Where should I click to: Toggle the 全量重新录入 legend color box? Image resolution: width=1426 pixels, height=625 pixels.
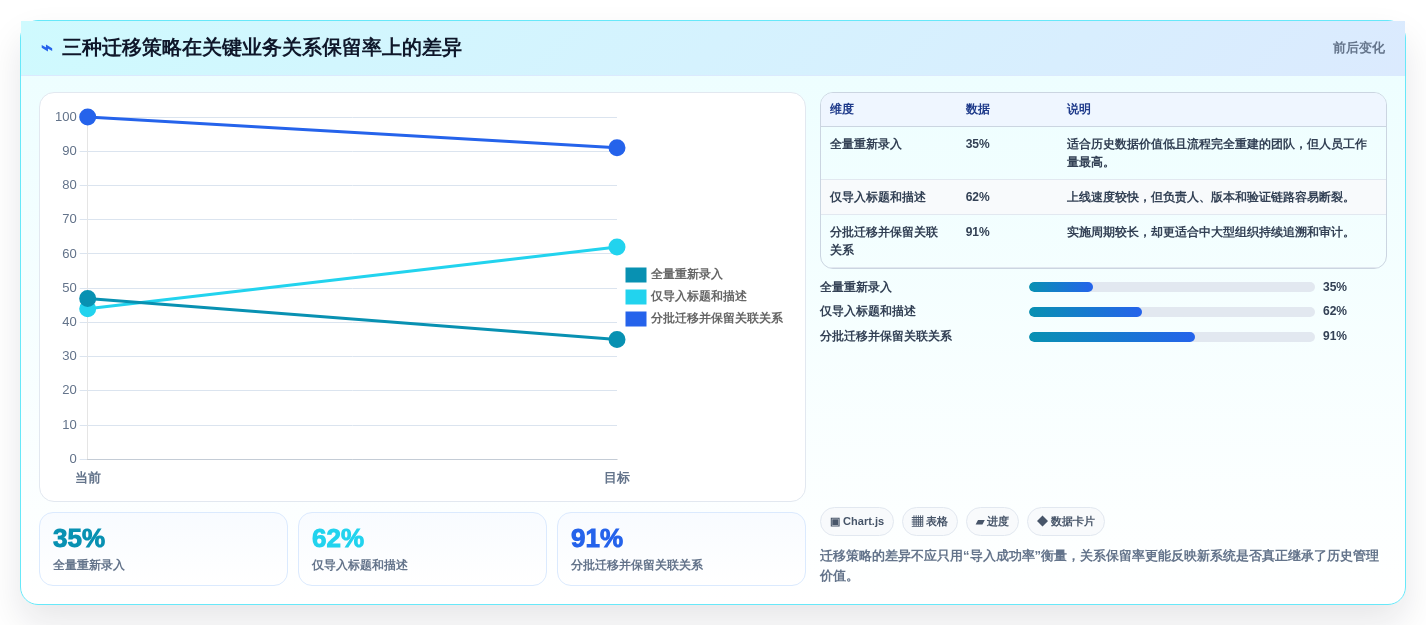636,275
